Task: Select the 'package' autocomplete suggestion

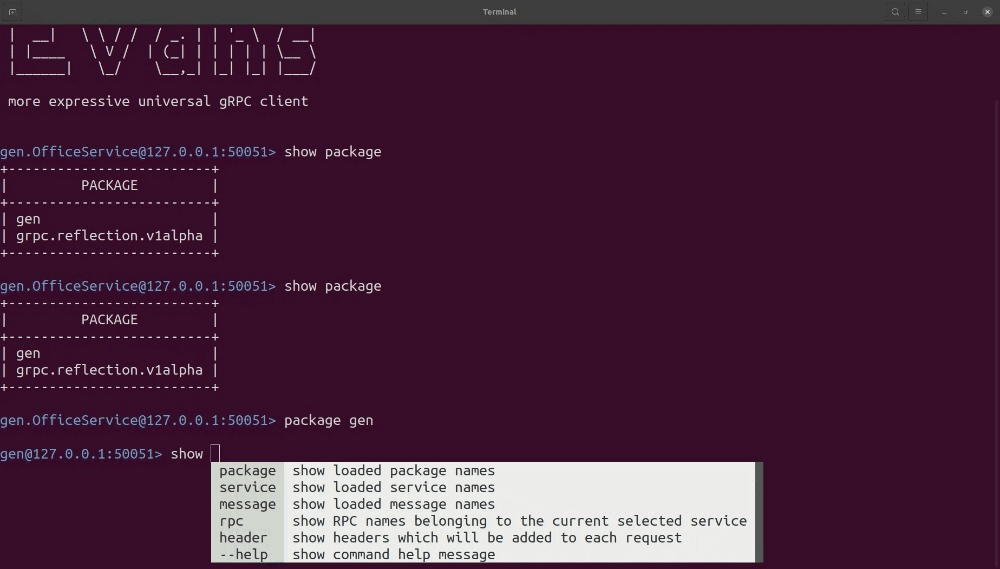Action: [247, 471]
